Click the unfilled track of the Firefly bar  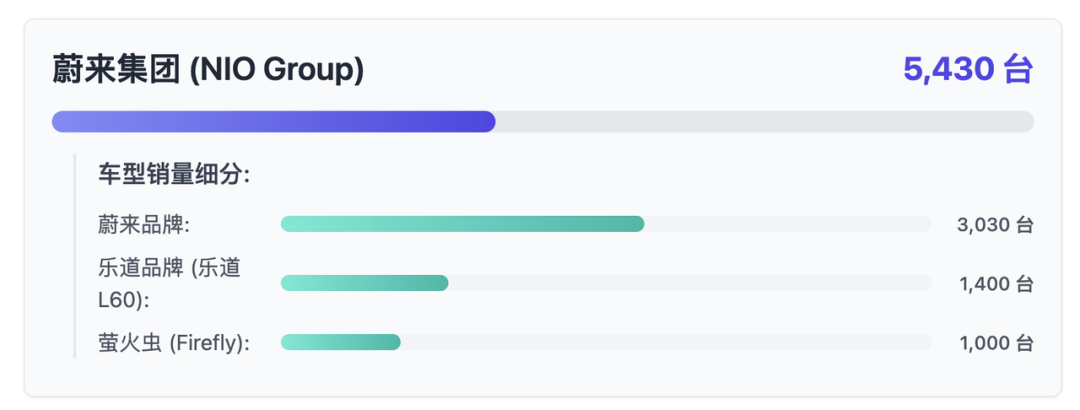[666, 342]
